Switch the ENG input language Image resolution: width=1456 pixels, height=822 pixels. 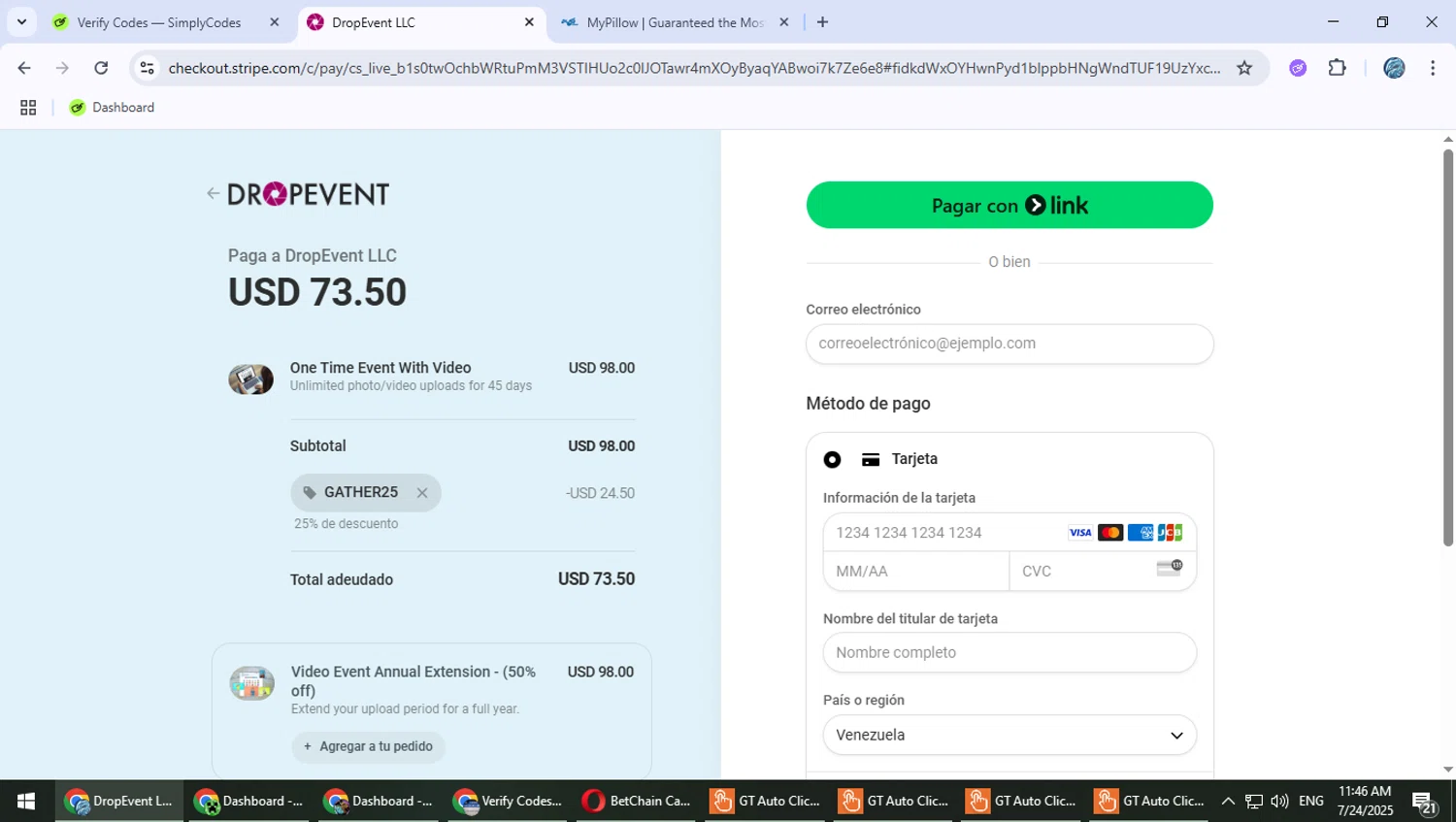(x=1311, y=801)
